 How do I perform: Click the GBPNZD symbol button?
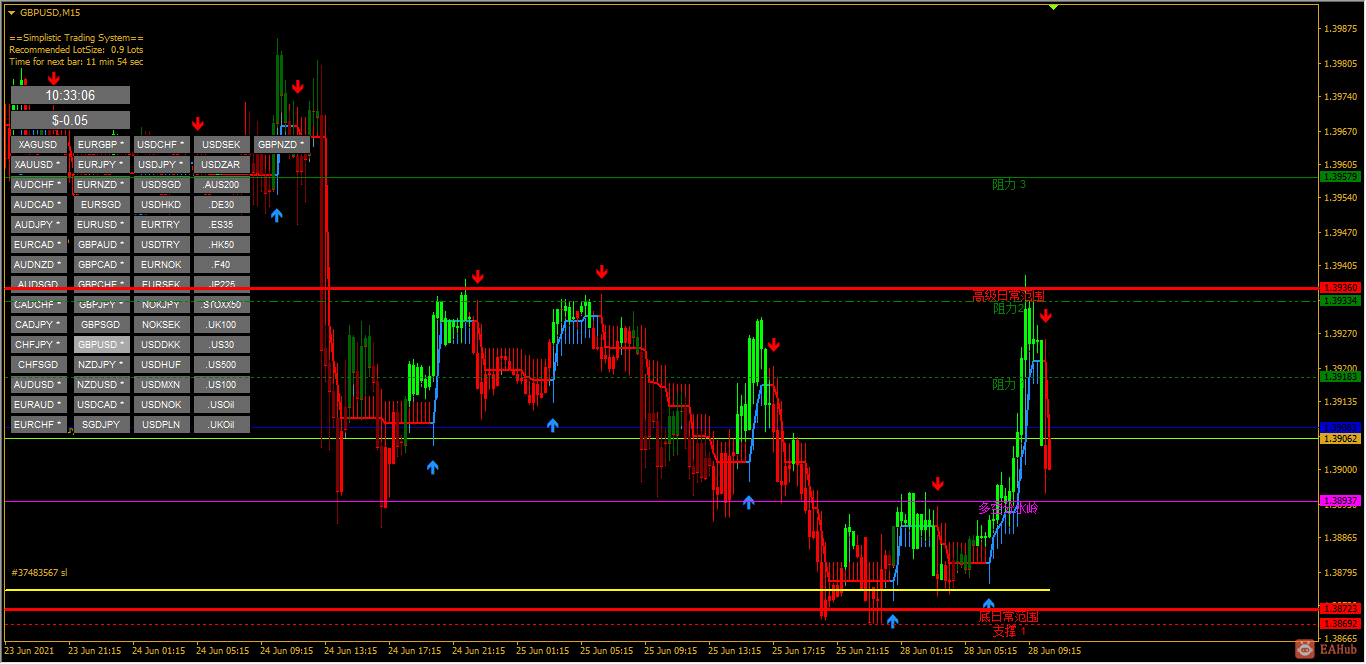tap(281, 145)
